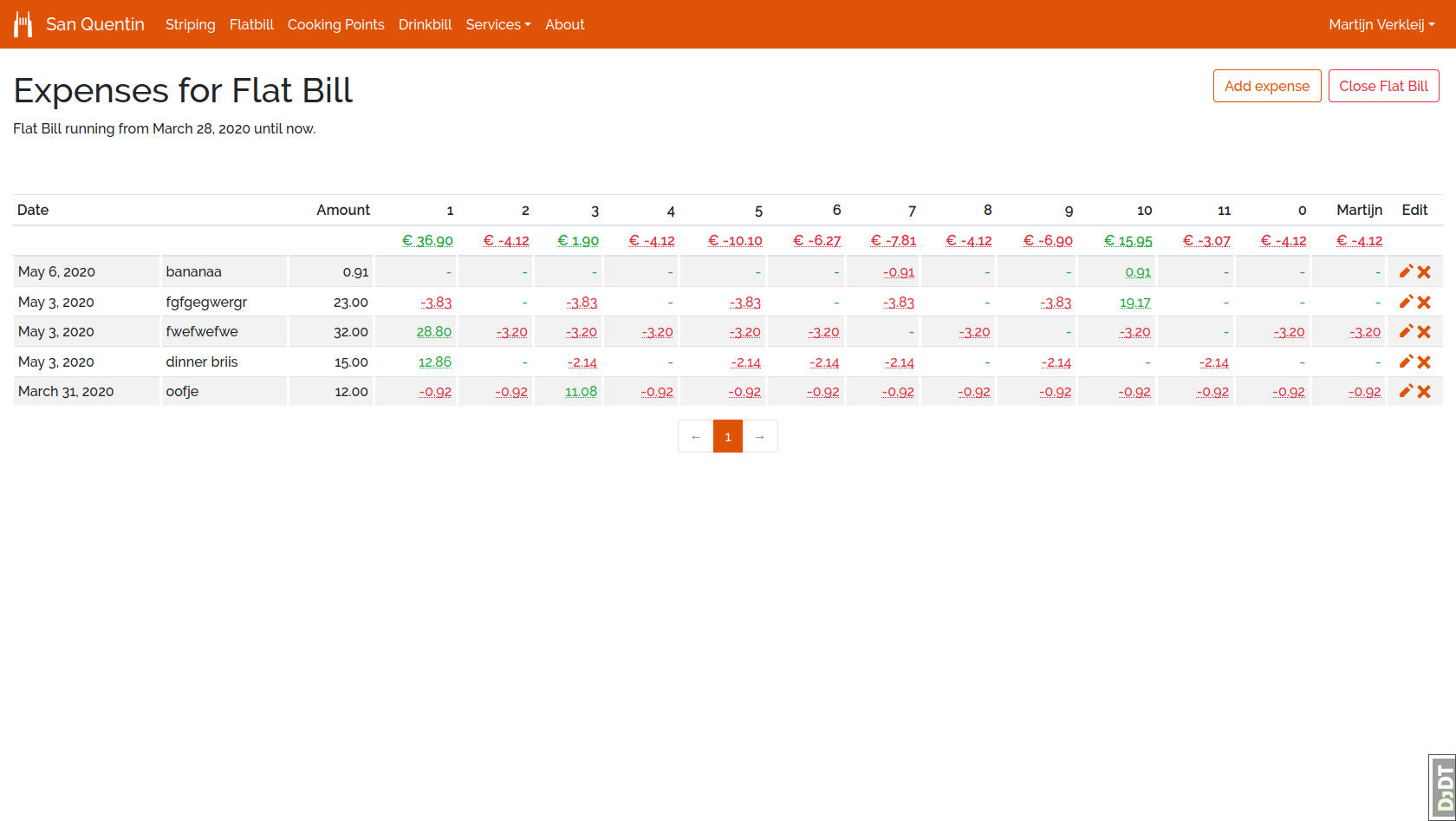
Task: Delete the bananaa expense row
Action: point(1424,272)
